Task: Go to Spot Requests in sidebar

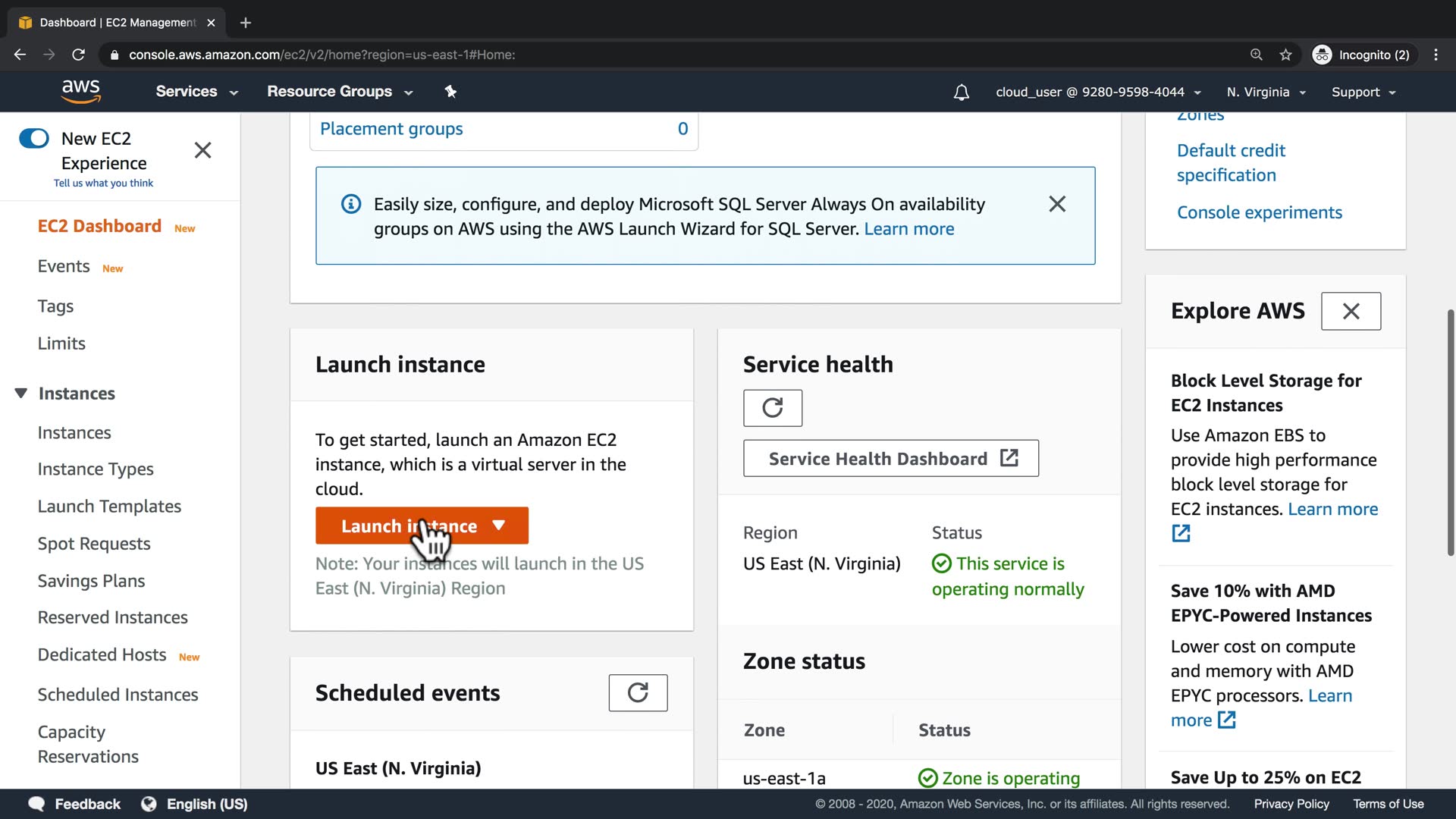Action: click(94, 544)
